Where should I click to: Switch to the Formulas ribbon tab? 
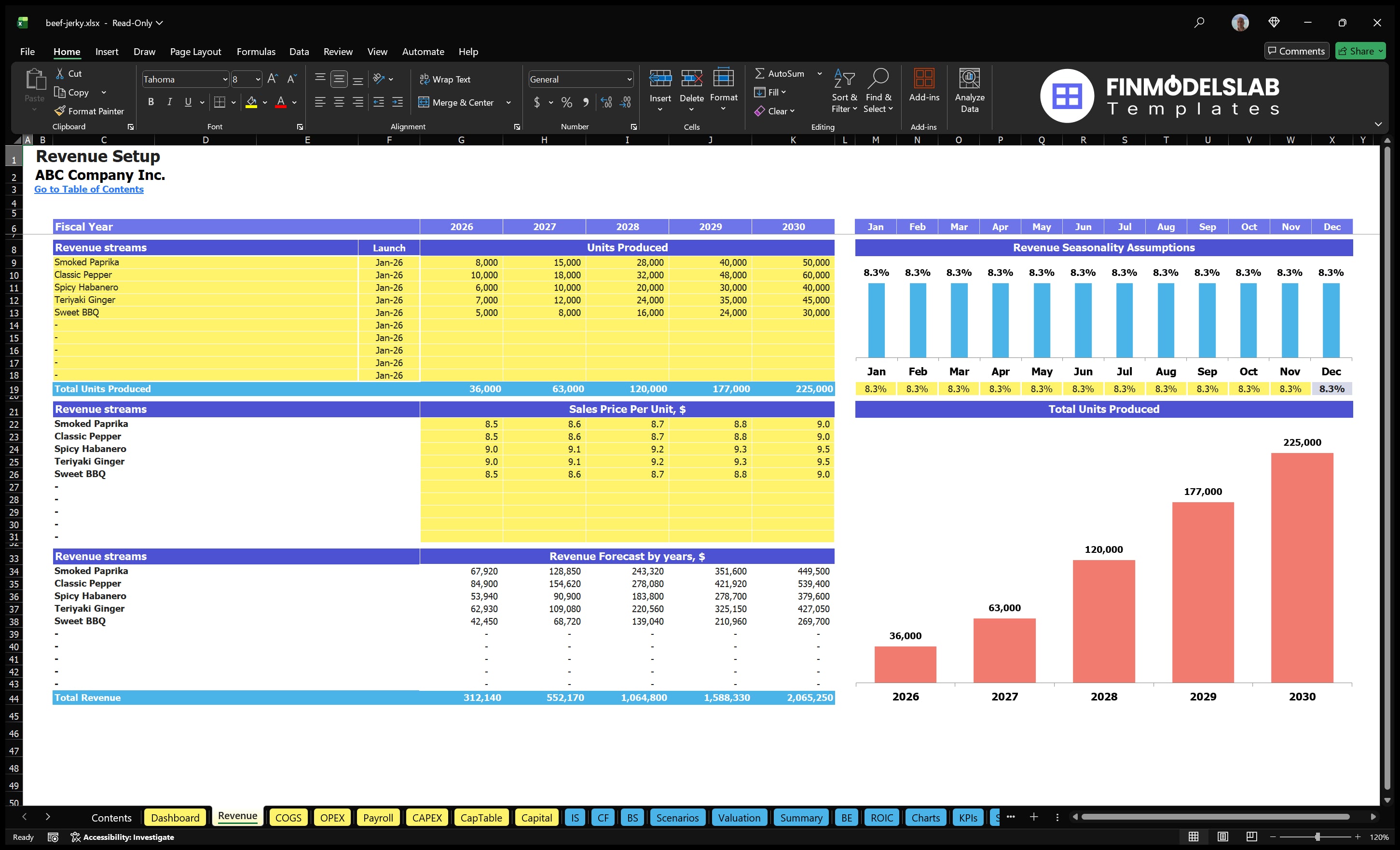(x=256, y=51)
